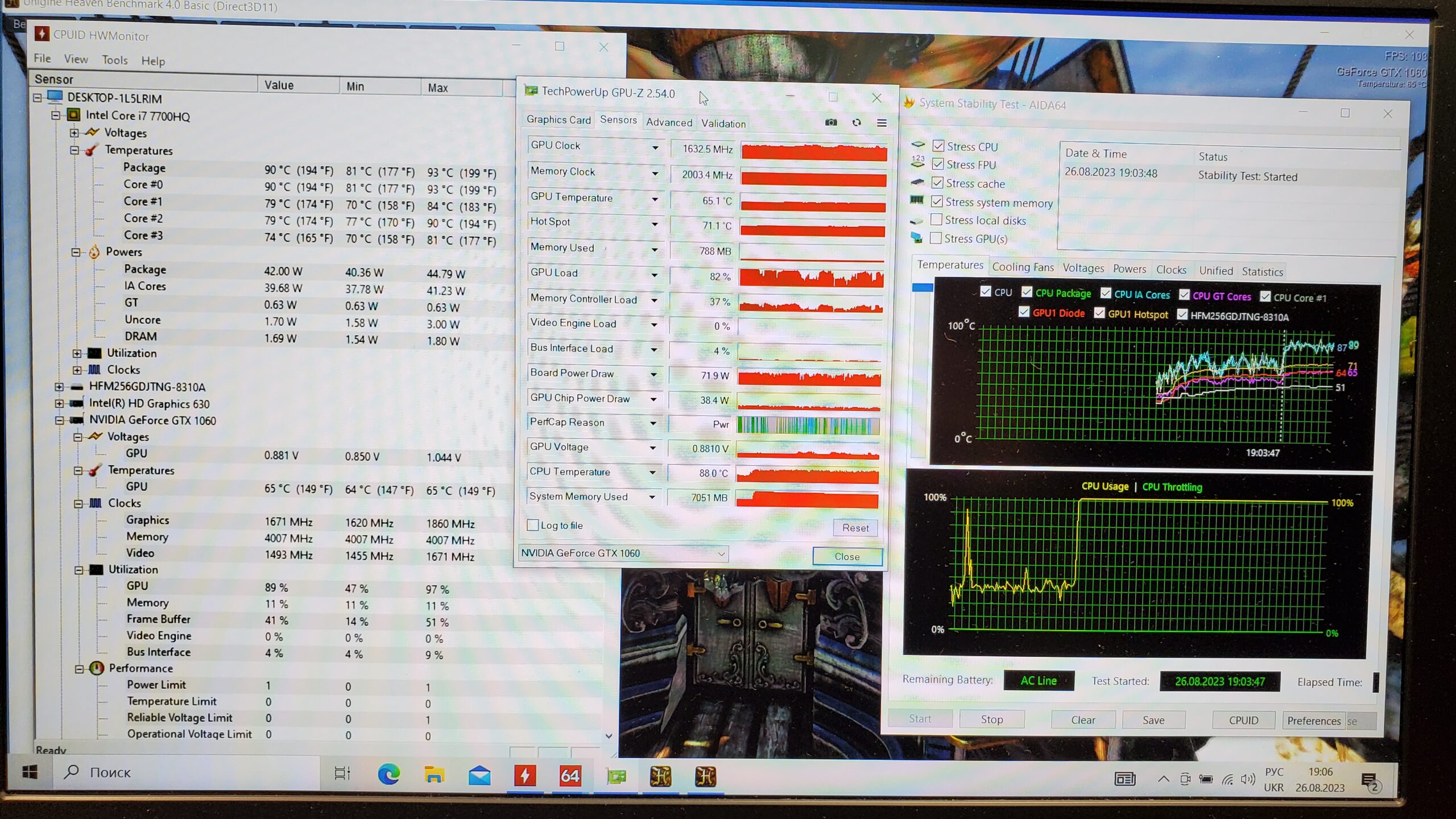Click the Reset button in GPU-Z
Screen dimensions: 1456x819
pyautogui.click(x=855, y=528)
